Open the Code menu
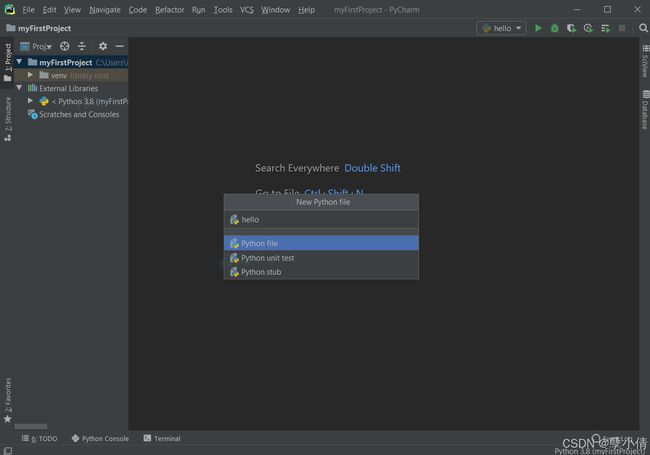The height and width of the screenshot is (455, 650). click(138, 10)
